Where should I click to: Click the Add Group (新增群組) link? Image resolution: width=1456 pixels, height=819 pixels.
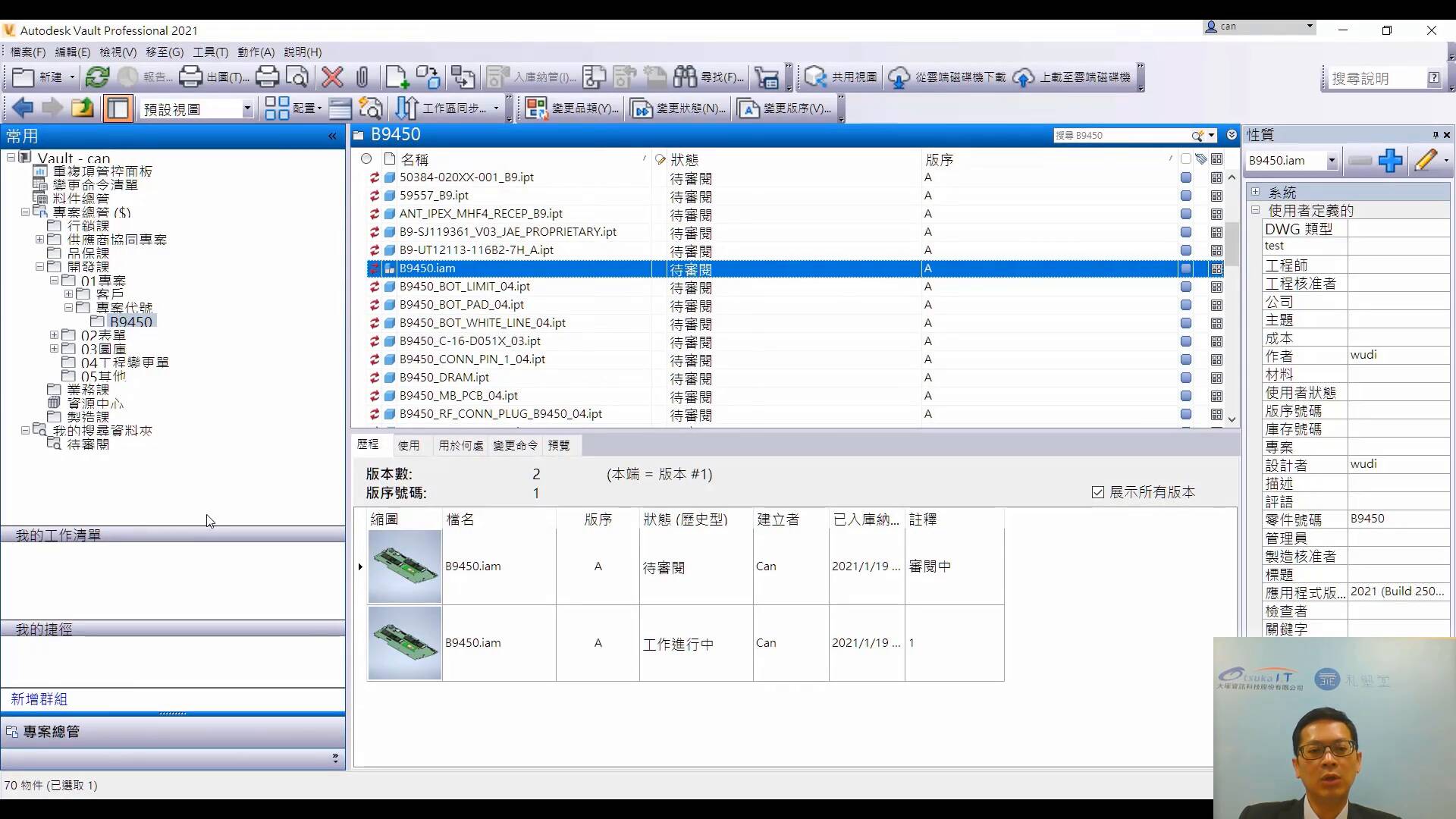coord(39,699)
